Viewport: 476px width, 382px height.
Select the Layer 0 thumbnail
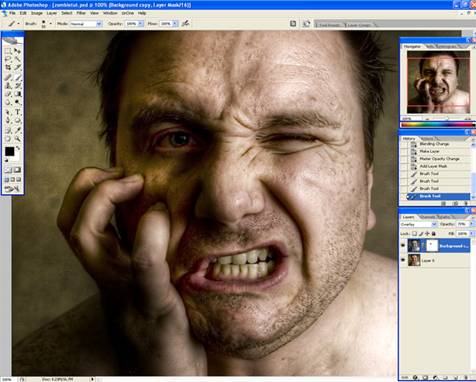tap(414, 260)
